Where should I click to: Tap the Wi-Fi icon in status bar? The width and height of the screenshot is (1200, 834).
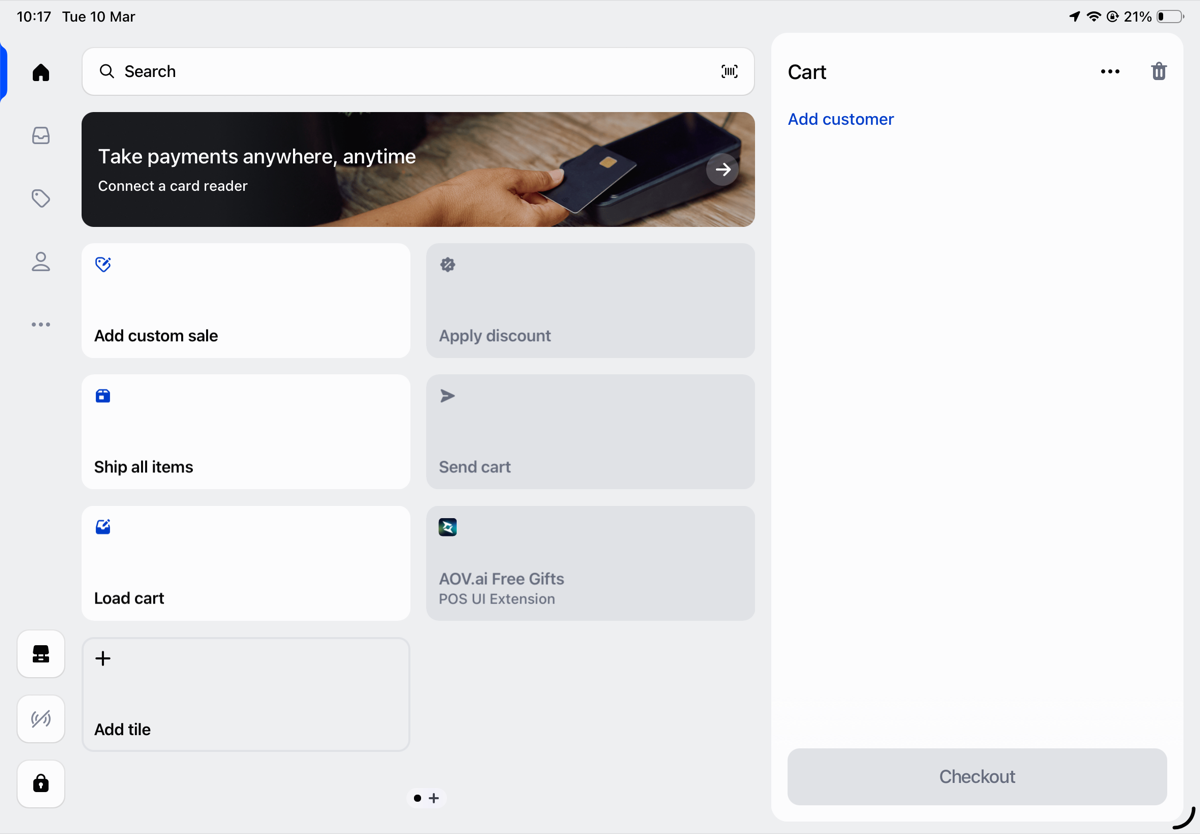pyautogui.click(x=1094, y=17)
